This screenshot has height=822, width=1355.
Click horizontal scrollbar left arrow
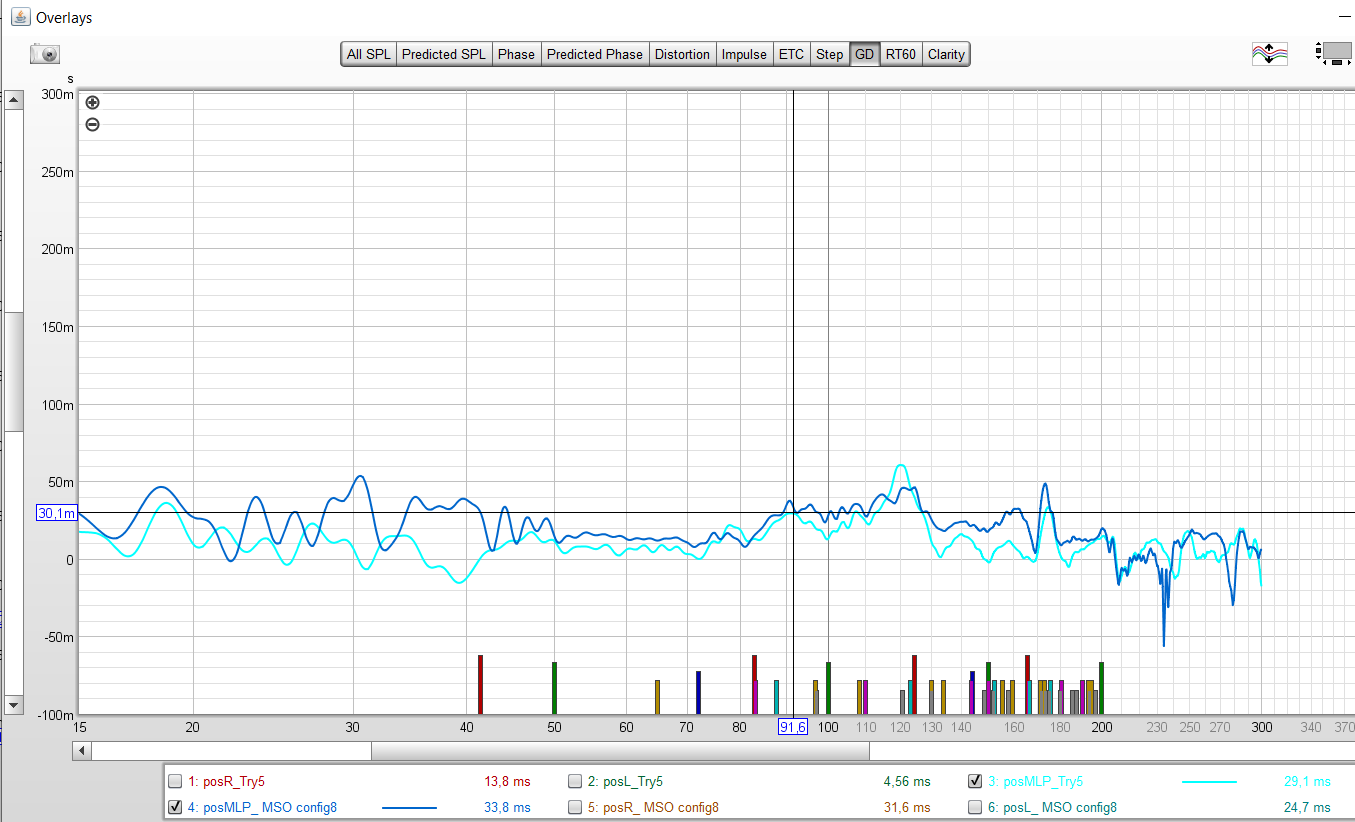pyautogui.click(x=82, y=750)
